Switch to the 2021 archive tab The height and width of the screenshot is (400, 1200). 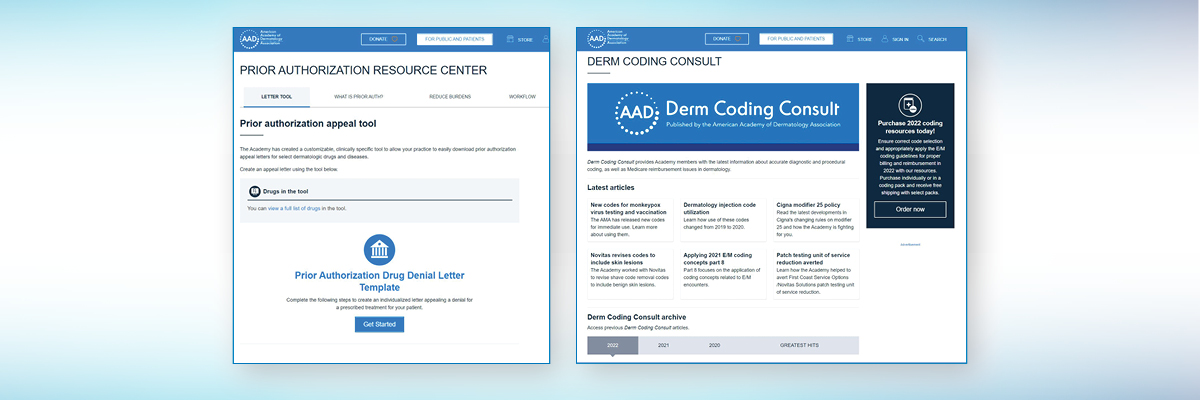coord(663,345)
